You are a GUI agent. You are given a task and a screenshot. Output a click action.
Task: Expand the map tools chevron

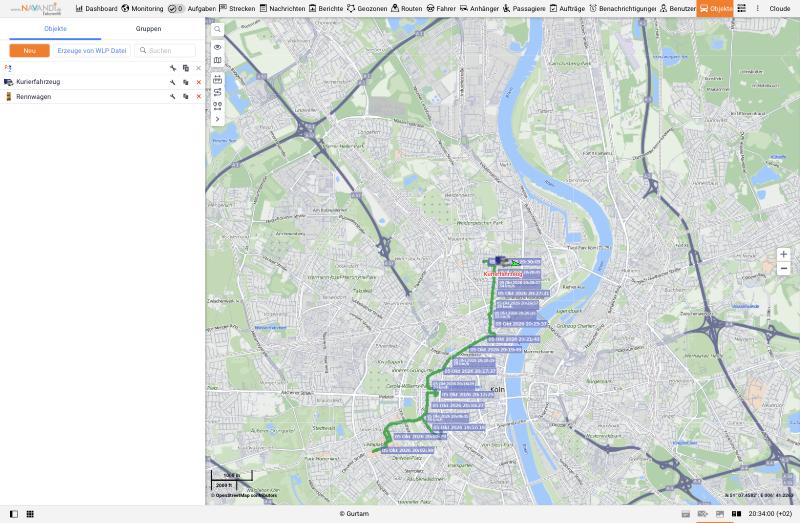click(217, 119)
